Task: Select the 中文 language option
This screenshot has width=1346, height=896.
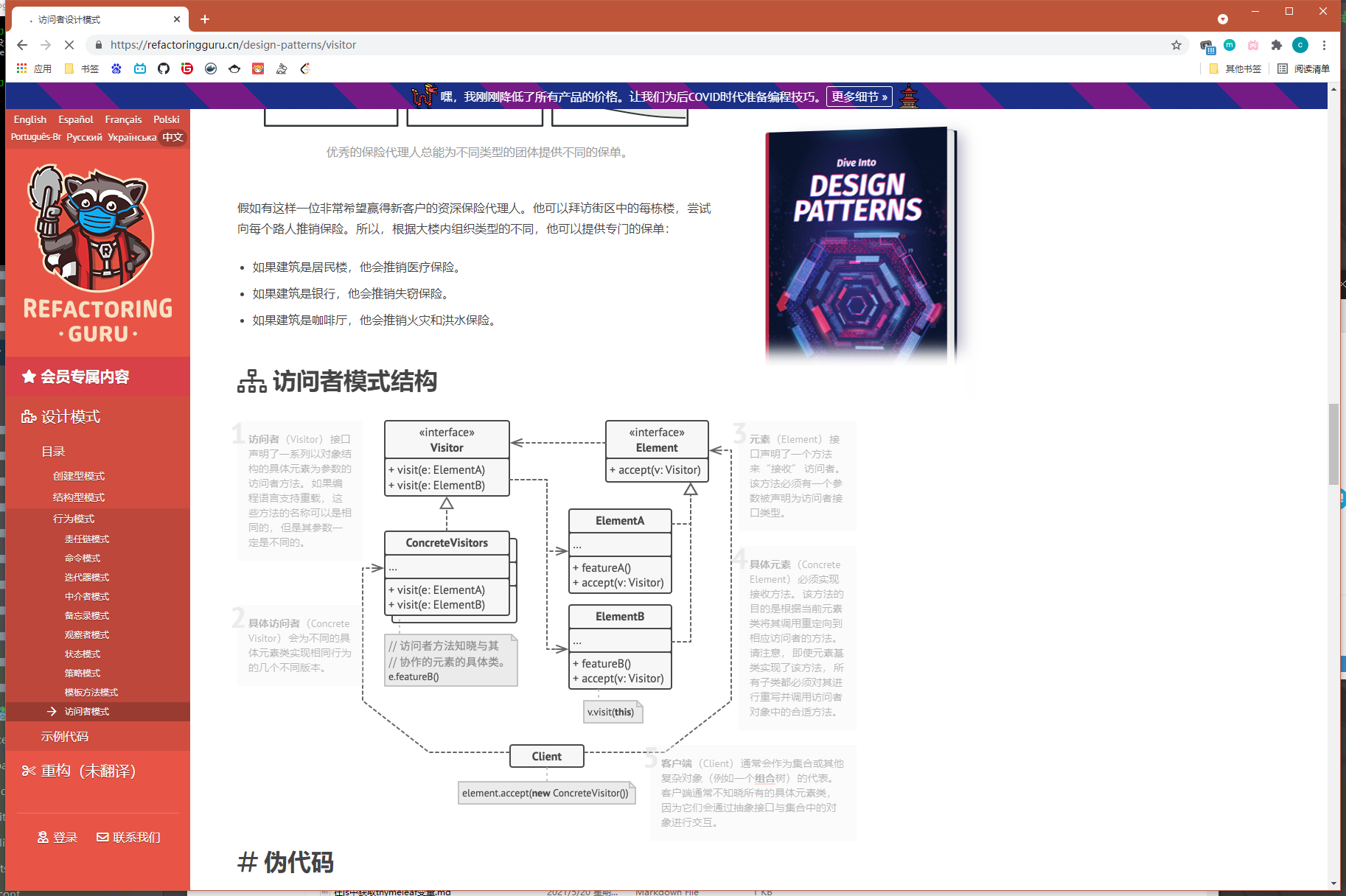Action: [x=172, y=137]
